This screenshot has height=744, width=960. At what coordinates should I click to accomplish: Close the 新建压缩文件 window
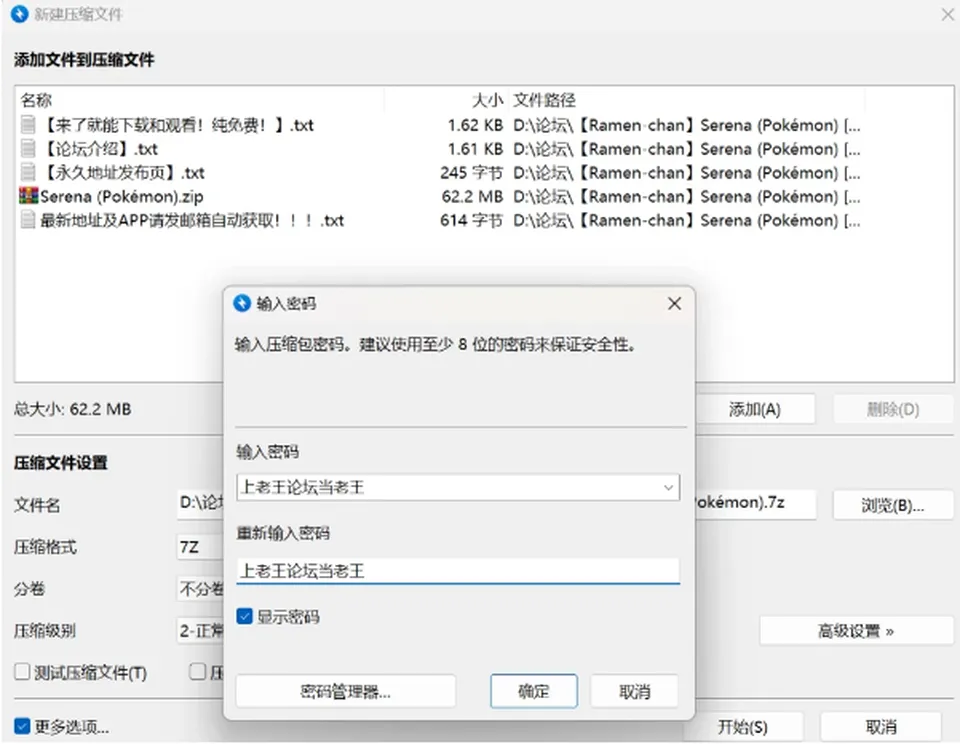tap(947, 14)
